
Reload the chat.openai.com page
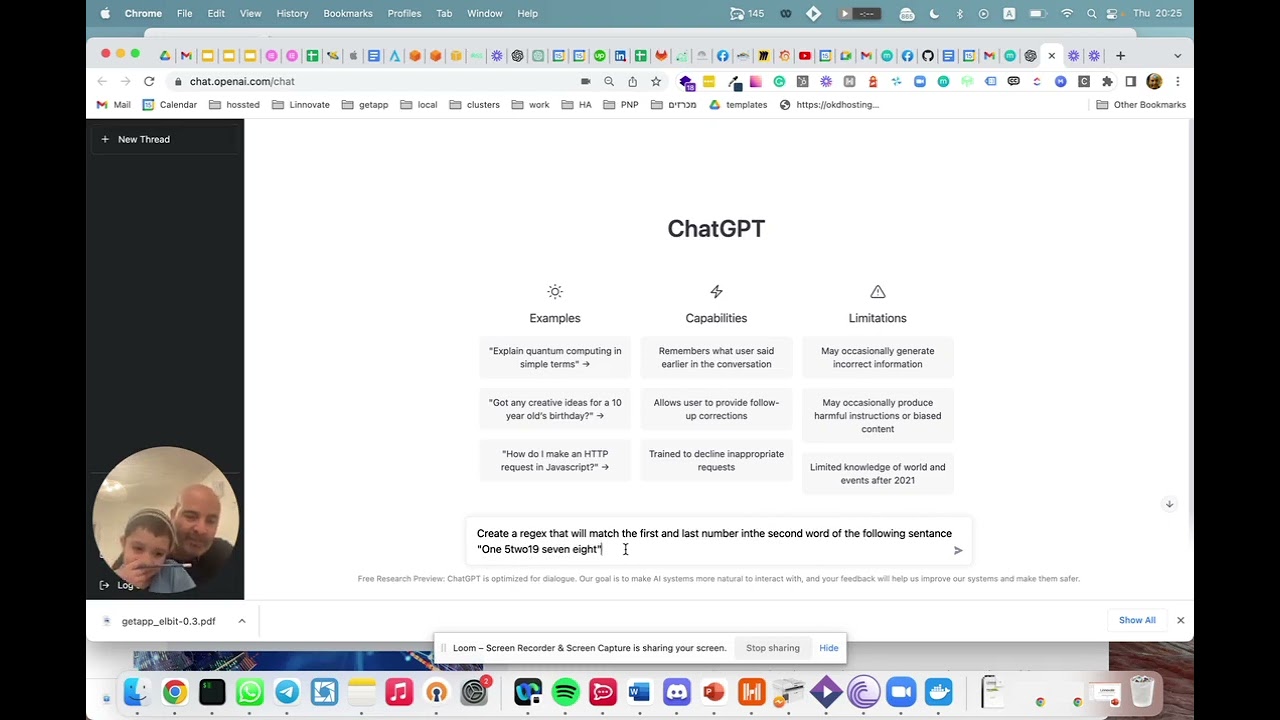coord(149,81)
